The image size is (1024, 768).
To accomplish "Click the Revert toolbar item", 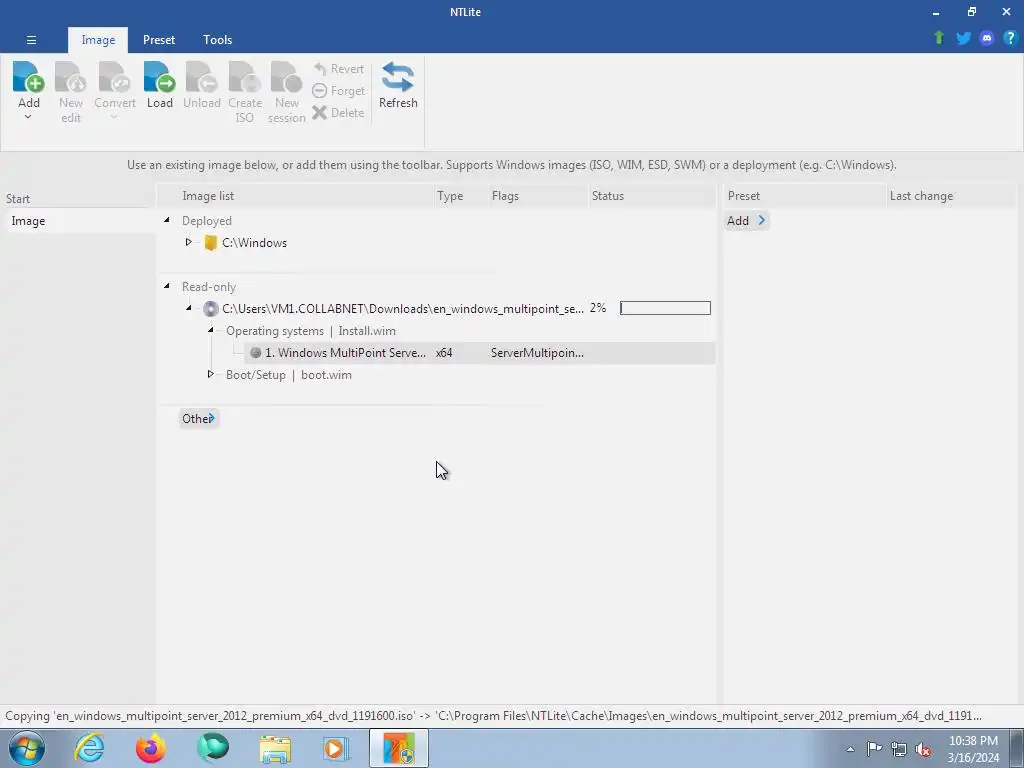I will [339, 69].
